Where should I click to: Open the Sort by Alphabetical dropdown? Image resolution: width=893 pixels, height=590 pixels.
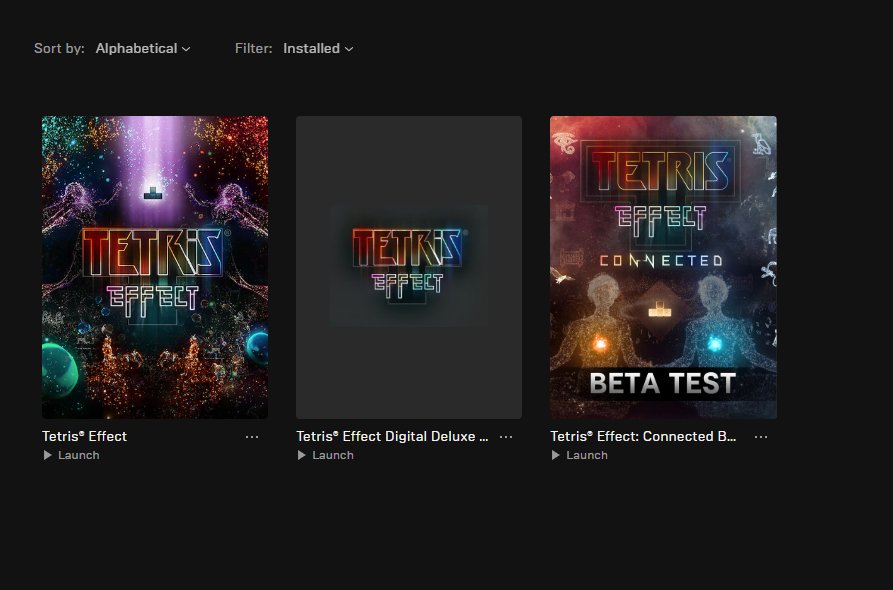tap(142, 48)
